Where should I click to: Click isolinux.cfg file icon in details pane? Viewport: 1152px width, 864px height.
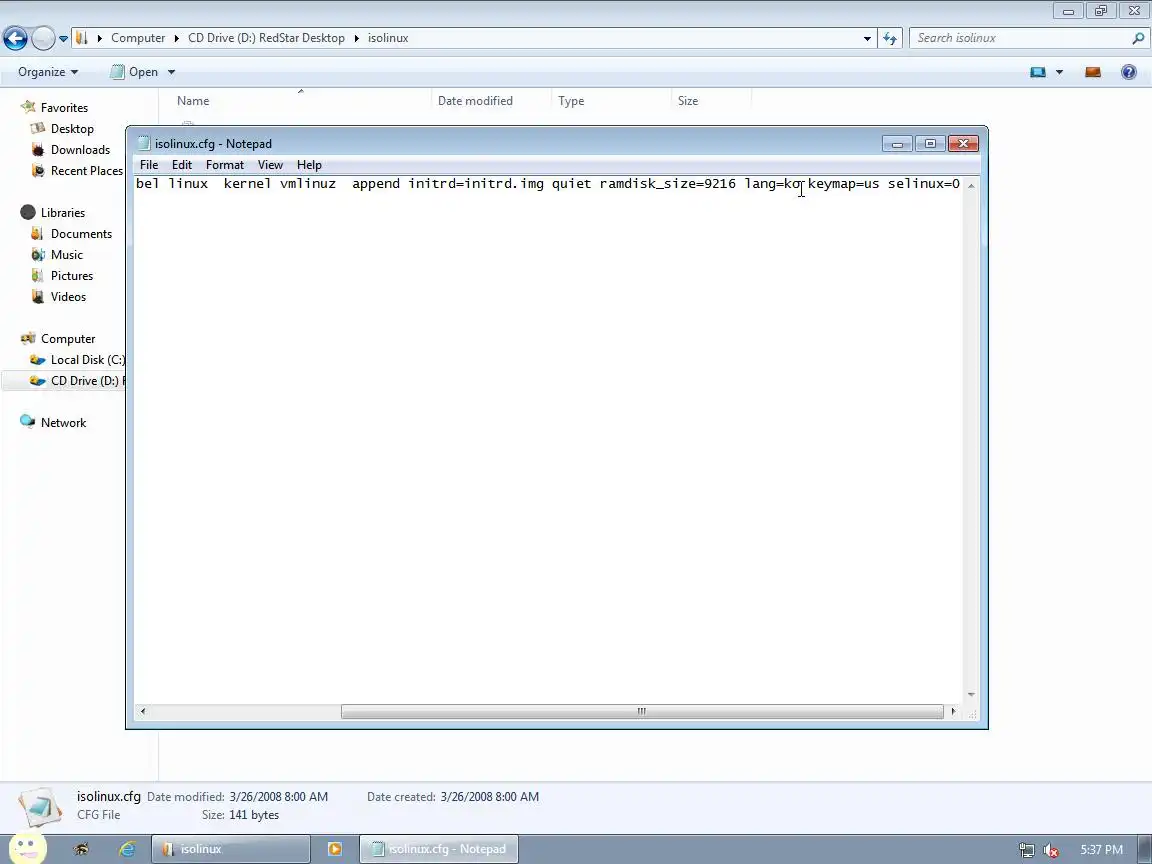coord(40,807)
